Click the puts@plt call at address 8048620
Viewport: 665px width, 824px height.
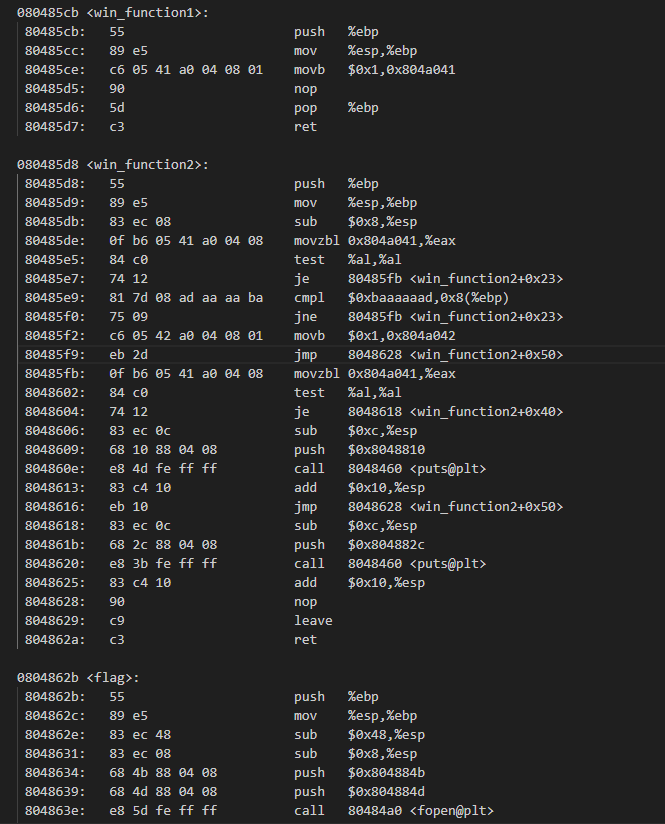coord(386,564)
